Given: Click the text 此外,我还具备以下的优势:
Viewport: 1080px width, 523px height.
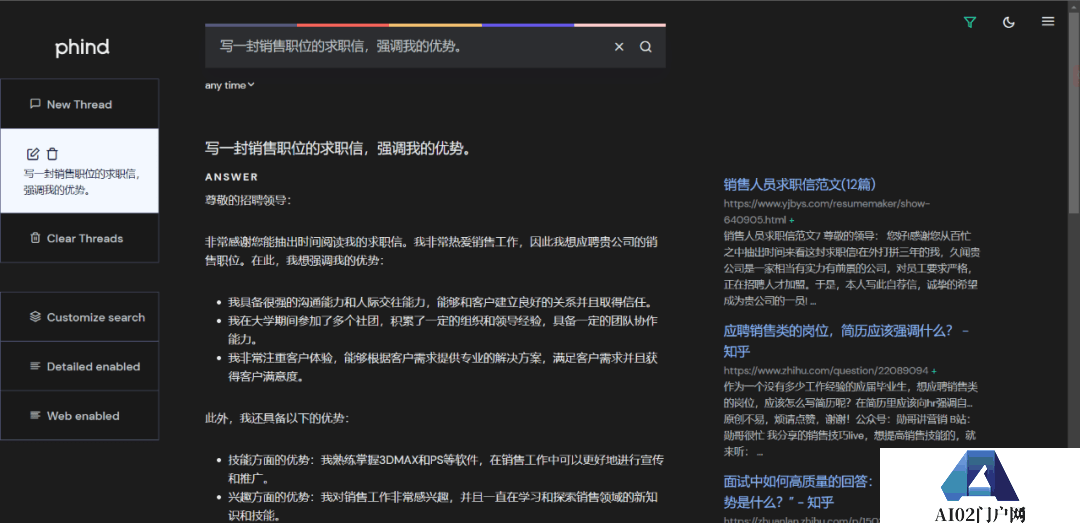Looking at the screenshot, I should pos(277,418).
